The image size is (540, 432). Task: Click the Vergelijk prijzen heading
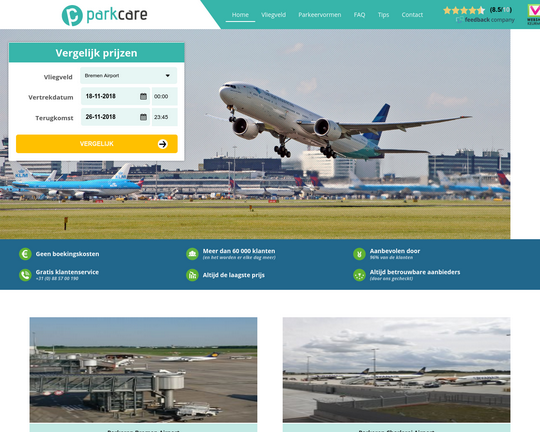tap(96, 53)
